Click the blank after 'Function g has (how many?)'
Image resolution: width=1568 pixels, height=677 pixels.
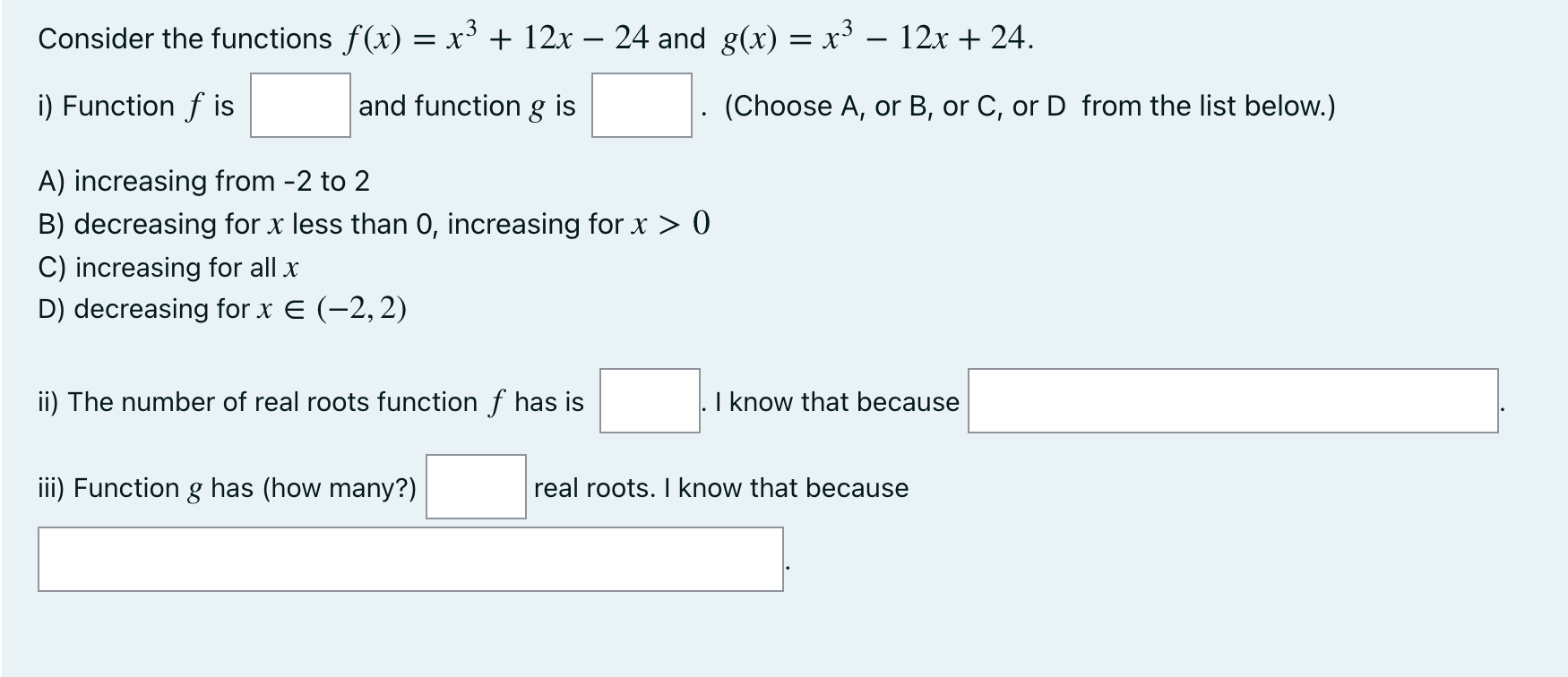[x=476, y=488]
